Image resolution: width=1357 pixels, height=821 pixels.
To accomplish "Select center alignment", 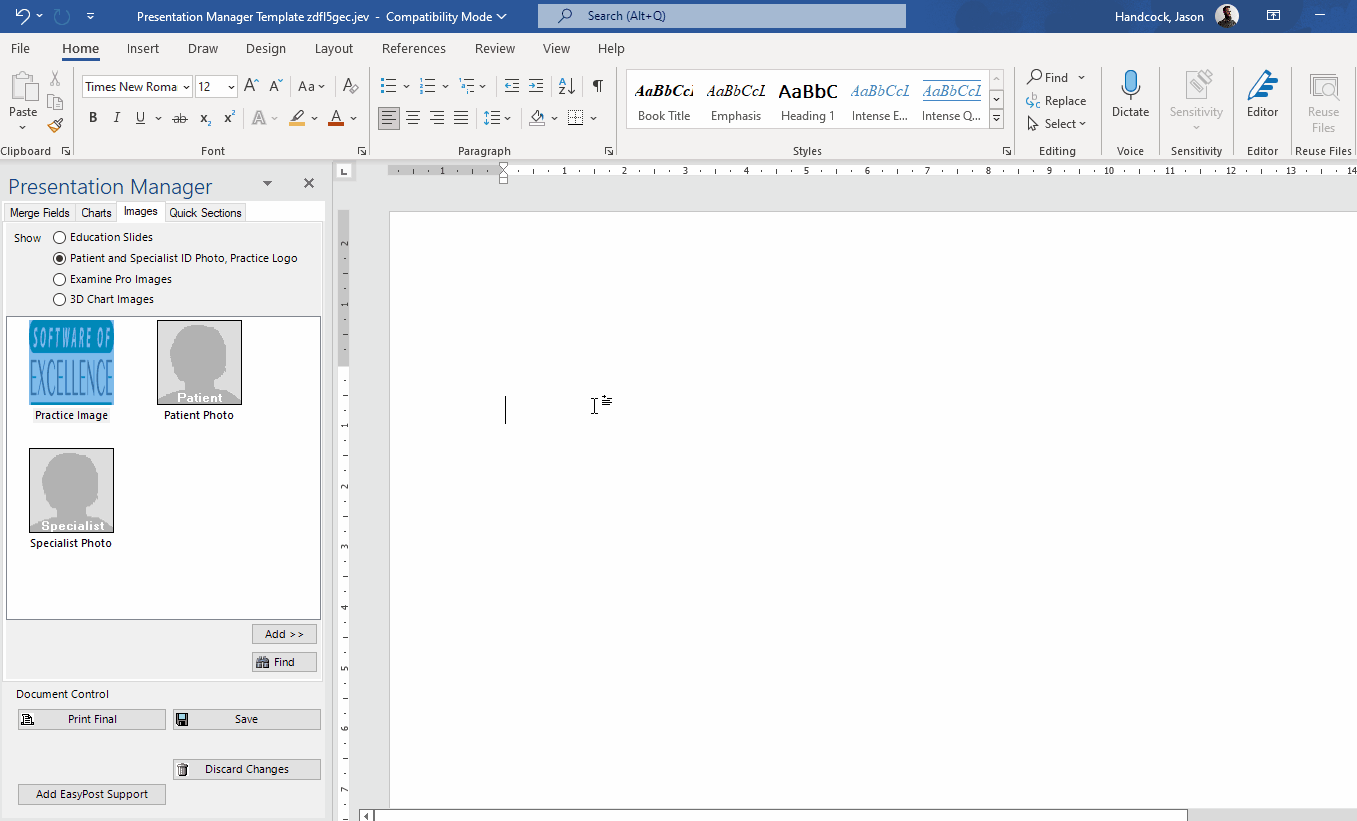I will pyautogui.click(x=412, y=117).
